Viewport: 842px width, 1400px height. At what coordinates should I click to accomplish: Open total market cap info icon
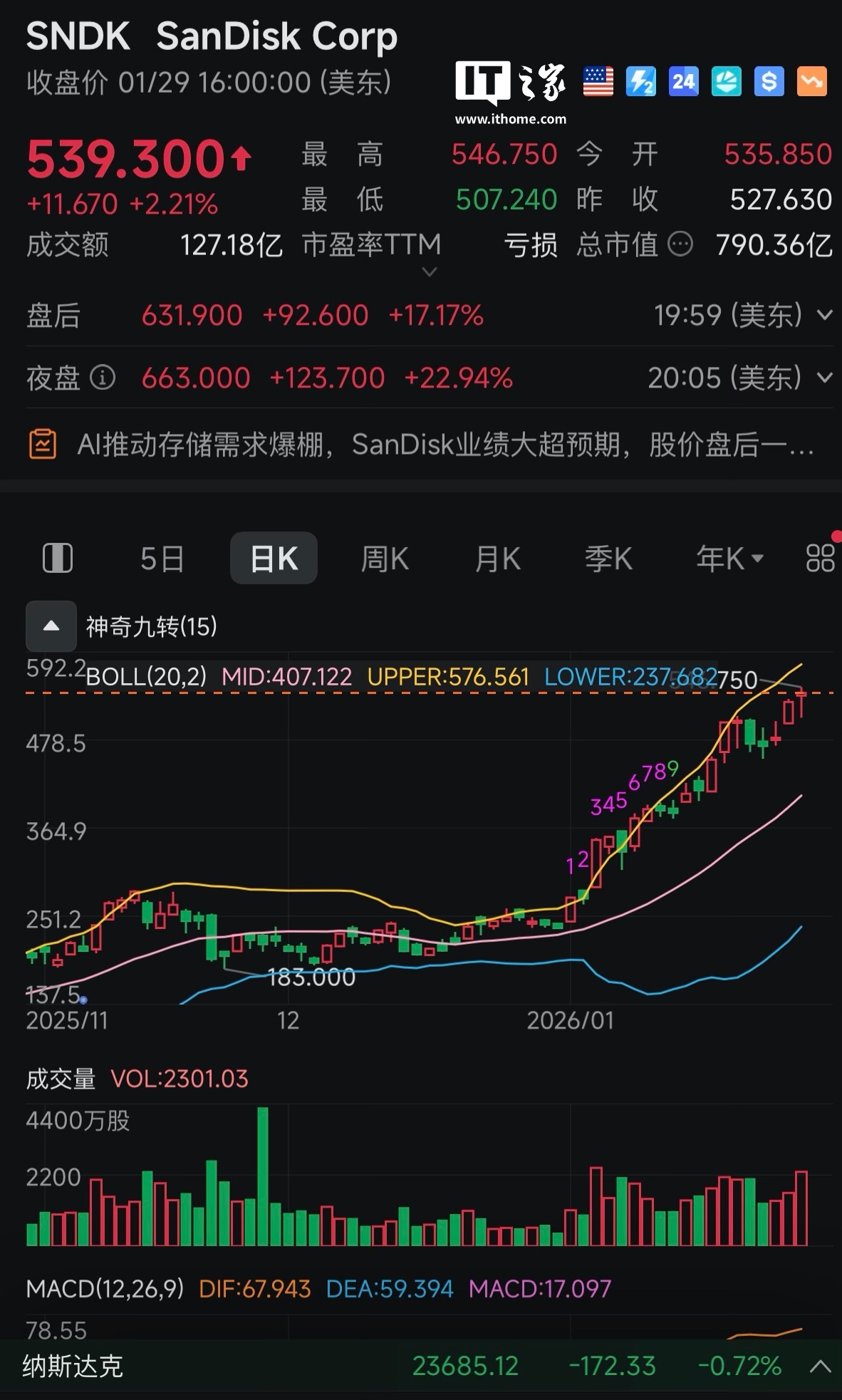680,244
